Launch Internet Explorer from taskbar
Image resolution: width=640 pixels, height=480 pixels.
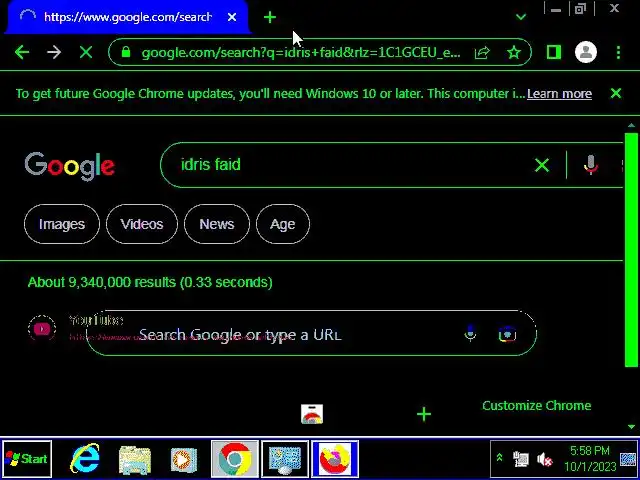pyautogui.click(x=84, y=459)
